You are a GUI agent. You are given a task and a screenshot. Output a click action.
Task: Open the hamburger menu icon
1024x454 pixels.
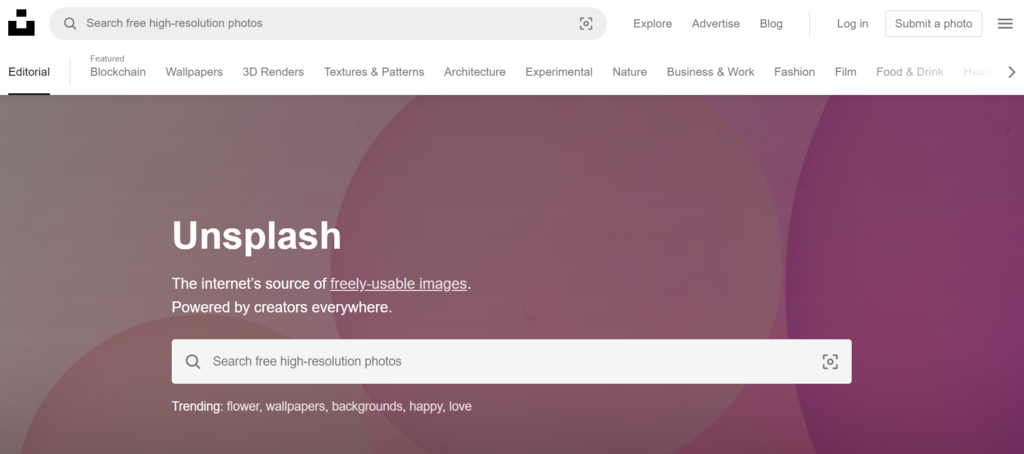(1005, 24)
